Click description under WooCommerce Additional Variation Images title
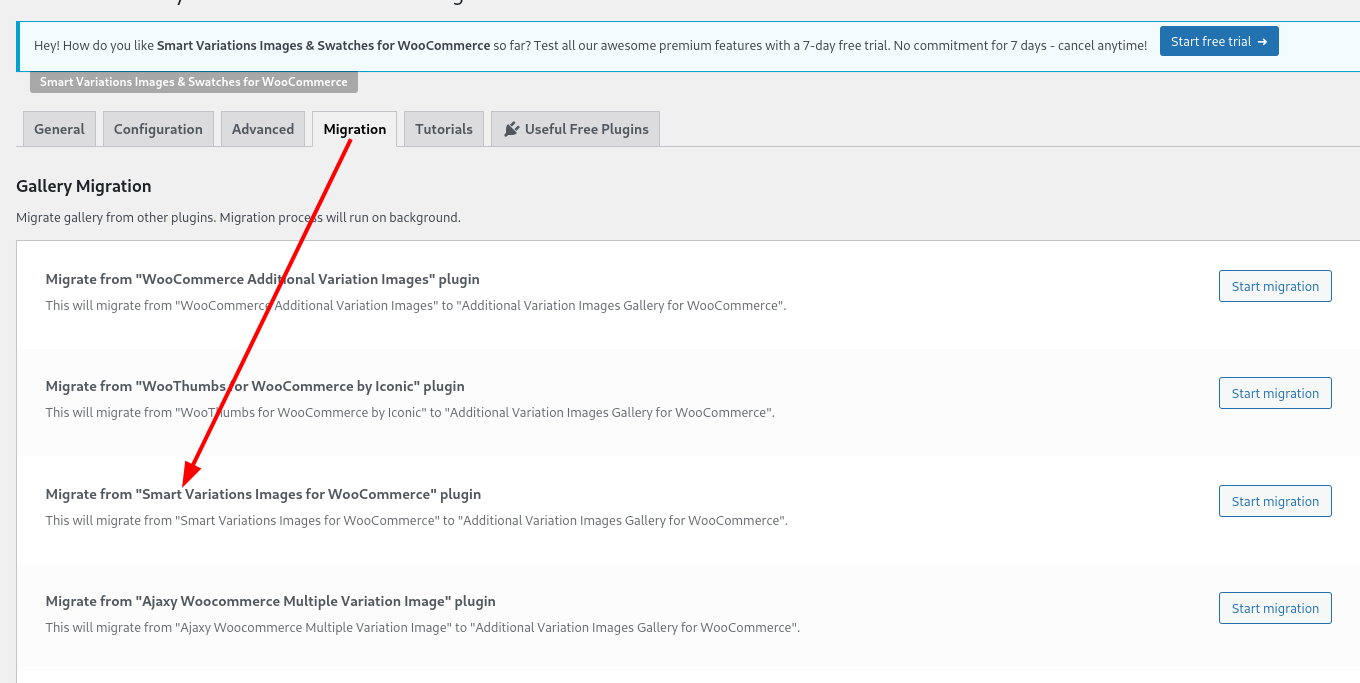The image size is (1360, 683). [416, 305]
